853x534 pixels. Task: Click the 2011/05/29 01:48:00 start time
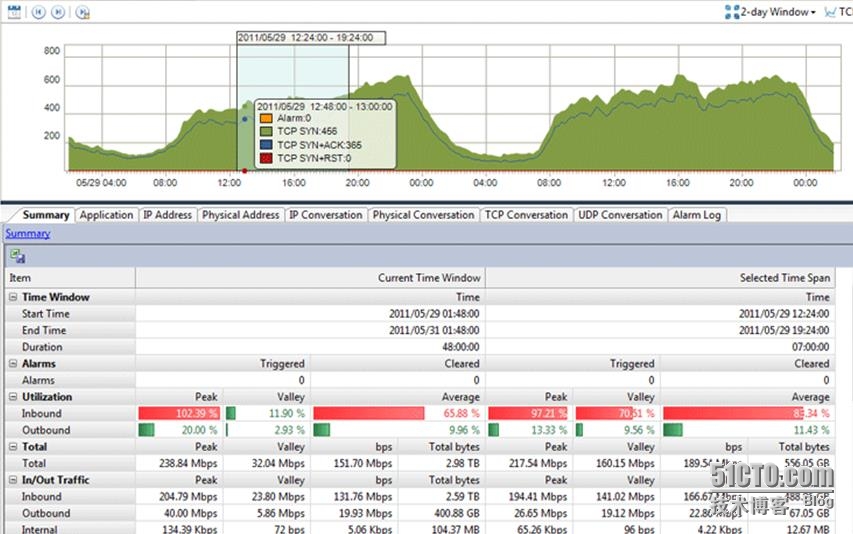[434, 314]
